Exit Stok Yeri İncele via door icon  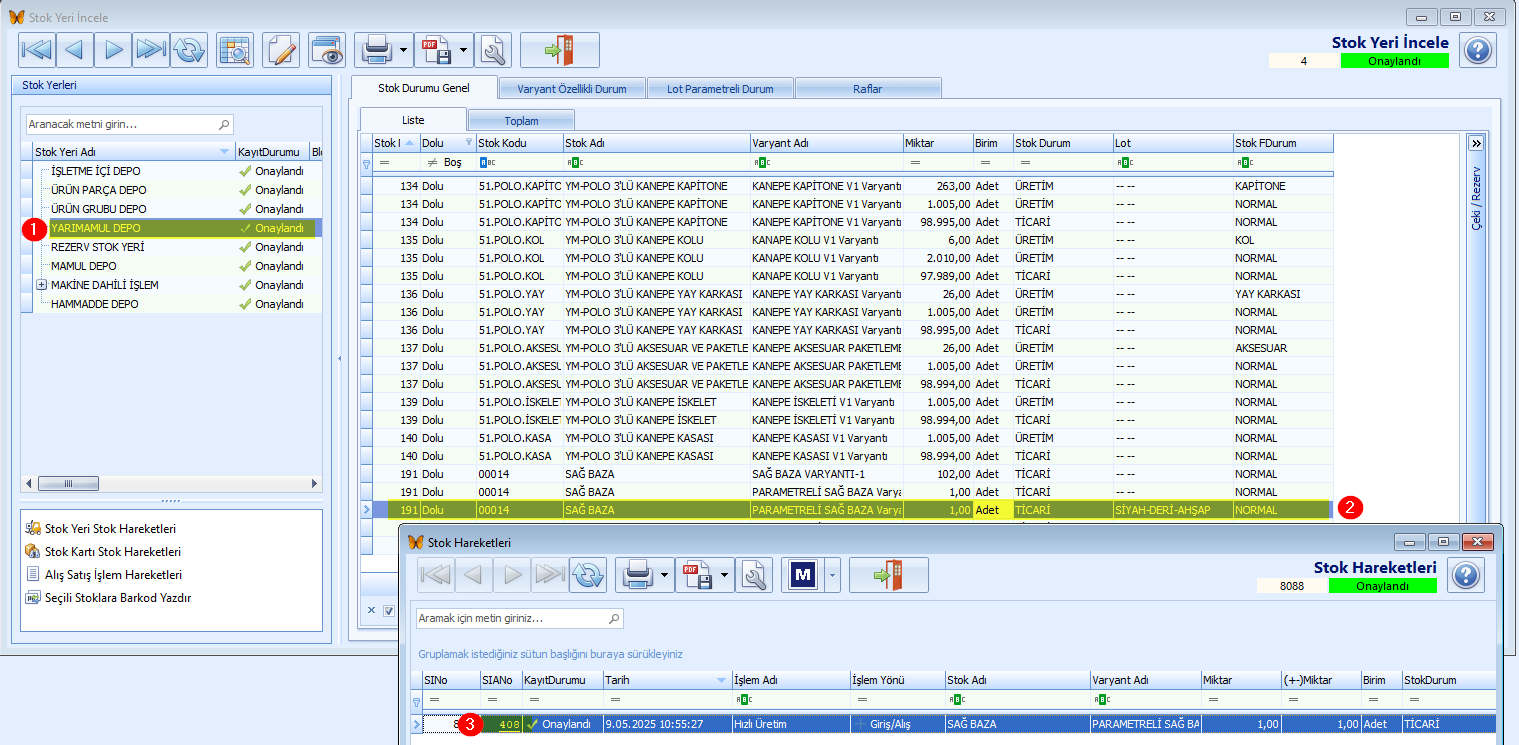click(x=560, y=50)
